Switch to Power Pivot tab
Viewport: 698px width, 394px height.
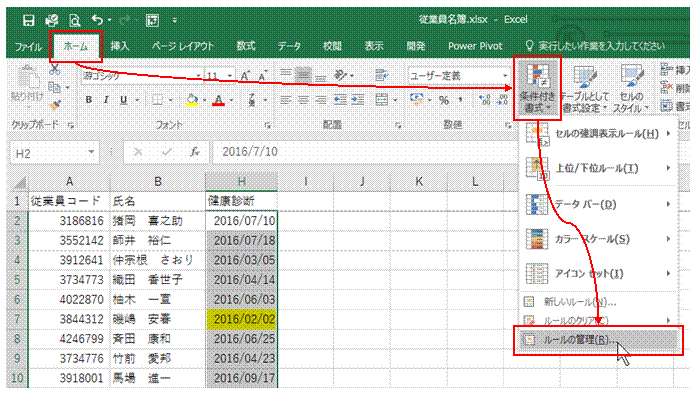[x=475, y=46]
